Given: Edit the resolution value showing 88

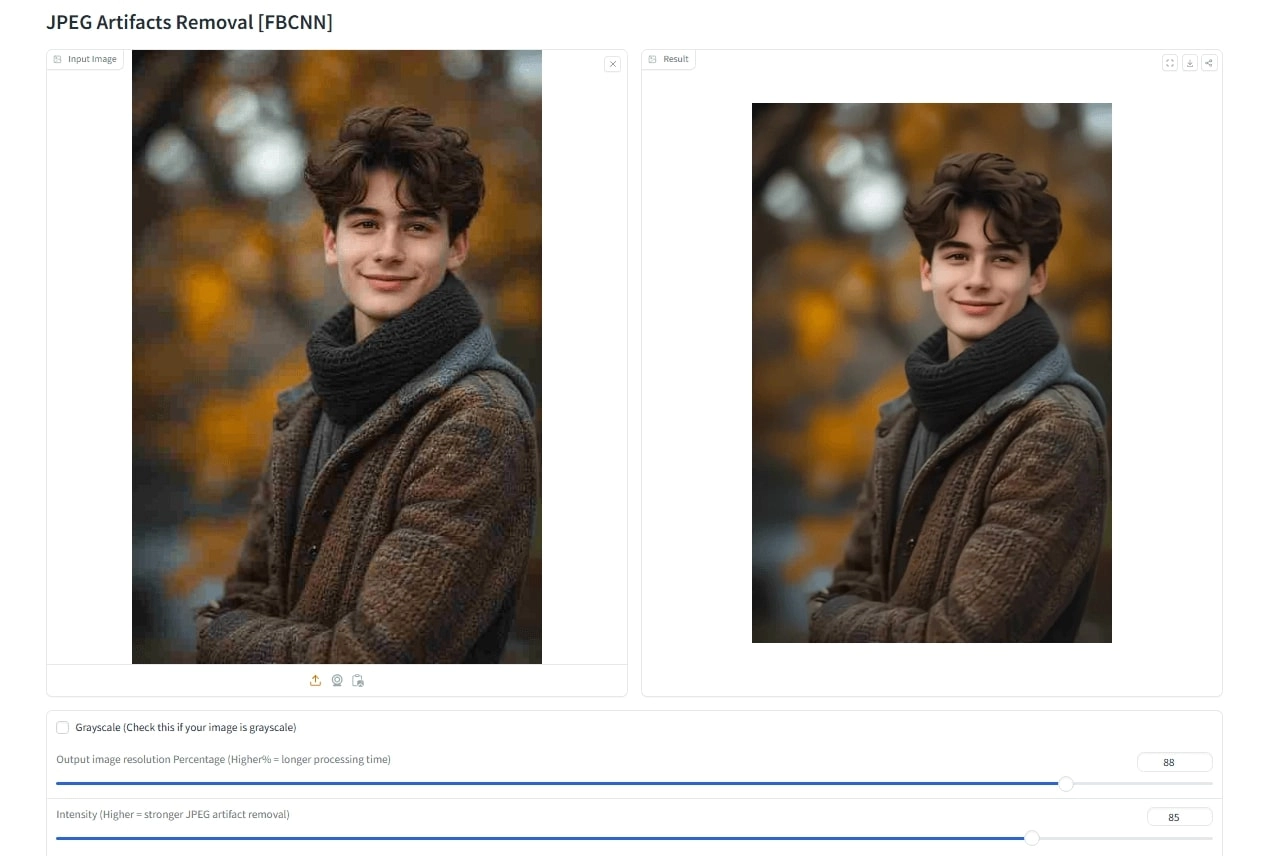Looking at the screenshot, I should point(1173,762).
